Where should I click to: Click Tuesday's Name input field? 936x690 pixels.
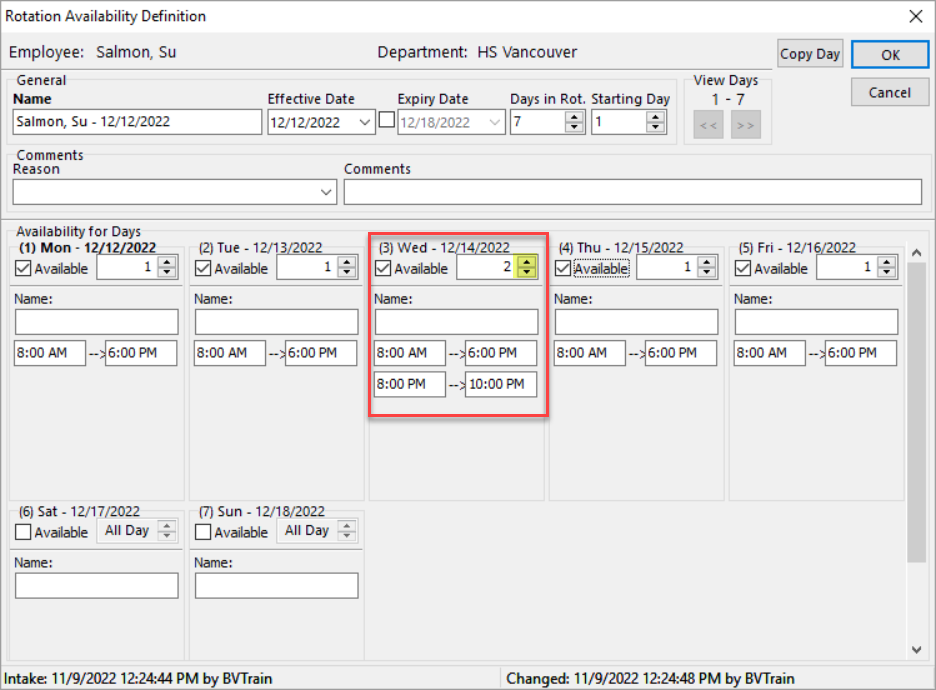pyautogui.click(x=276, y=321)
